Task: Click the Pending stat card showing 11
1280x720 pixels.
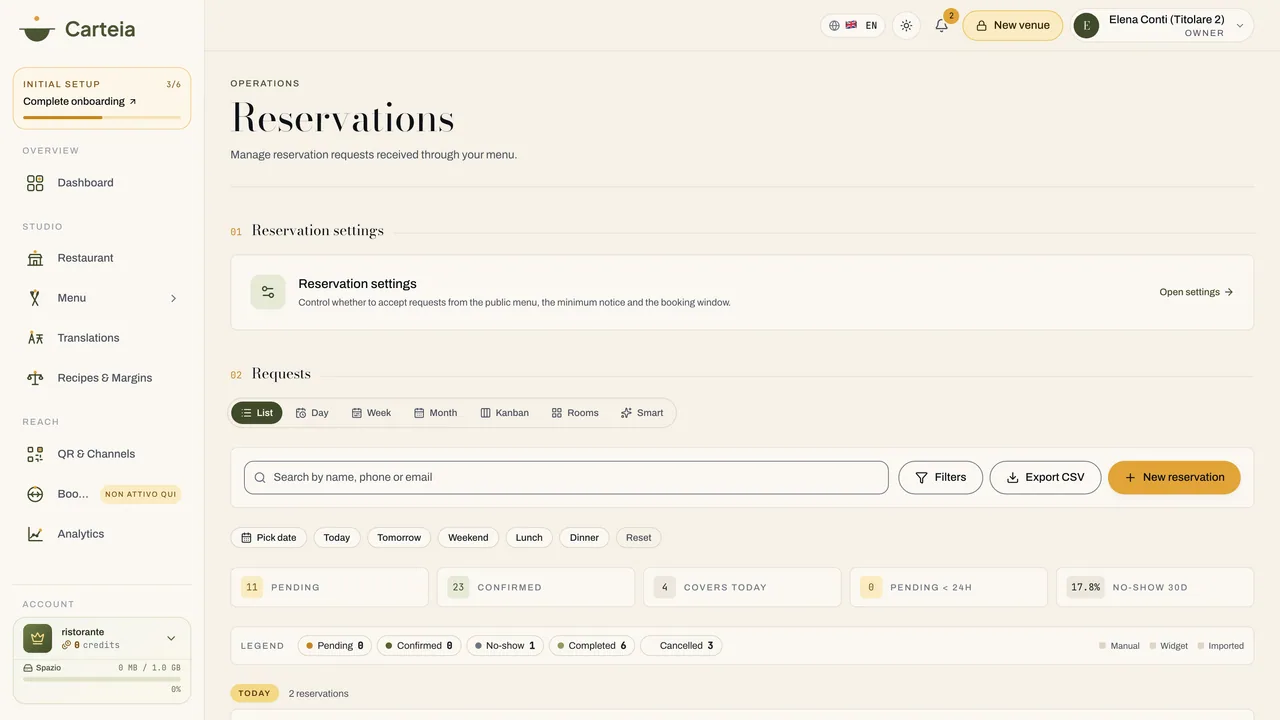Action: tap(329, 587)
